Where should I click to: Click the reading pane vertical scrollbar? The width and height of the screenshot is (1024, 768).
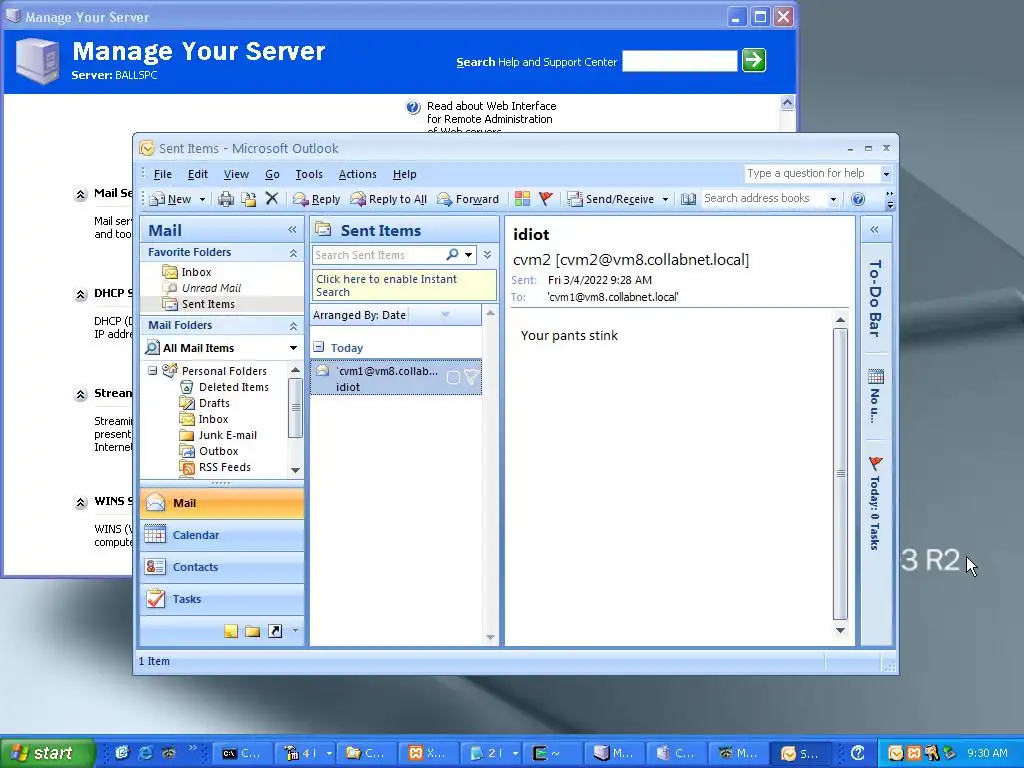click(840, 473)
